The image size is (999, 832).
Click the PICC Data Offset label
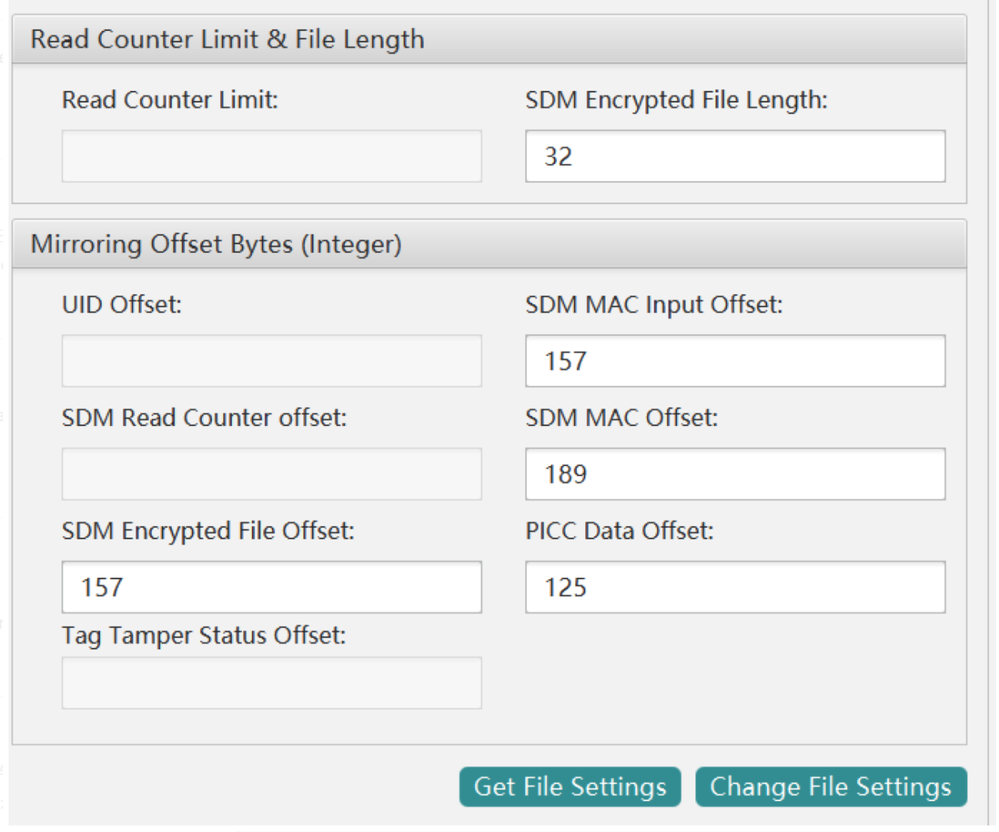pos(619,531)
